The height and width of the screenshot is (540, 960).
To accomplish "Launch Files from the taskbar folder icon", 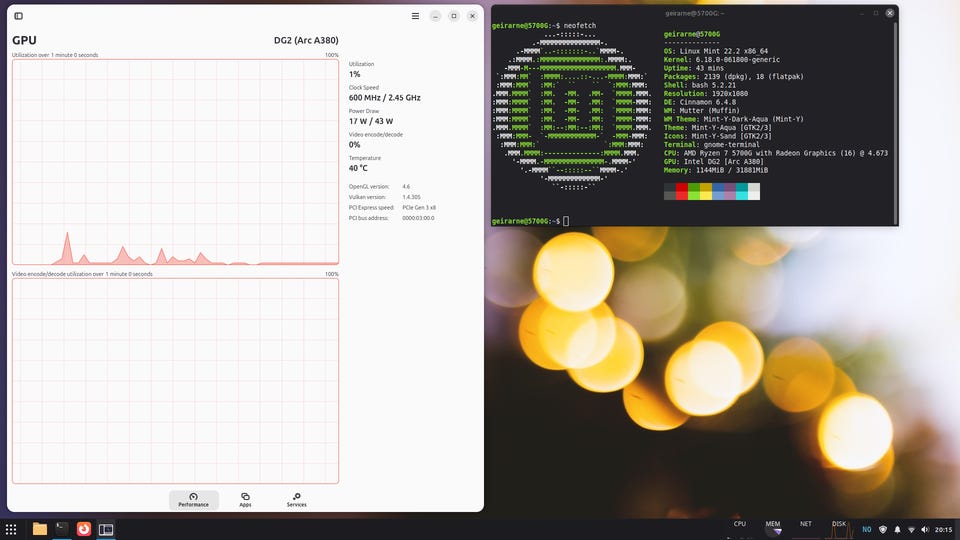I will pyautogui.click(x=40, y=529).
